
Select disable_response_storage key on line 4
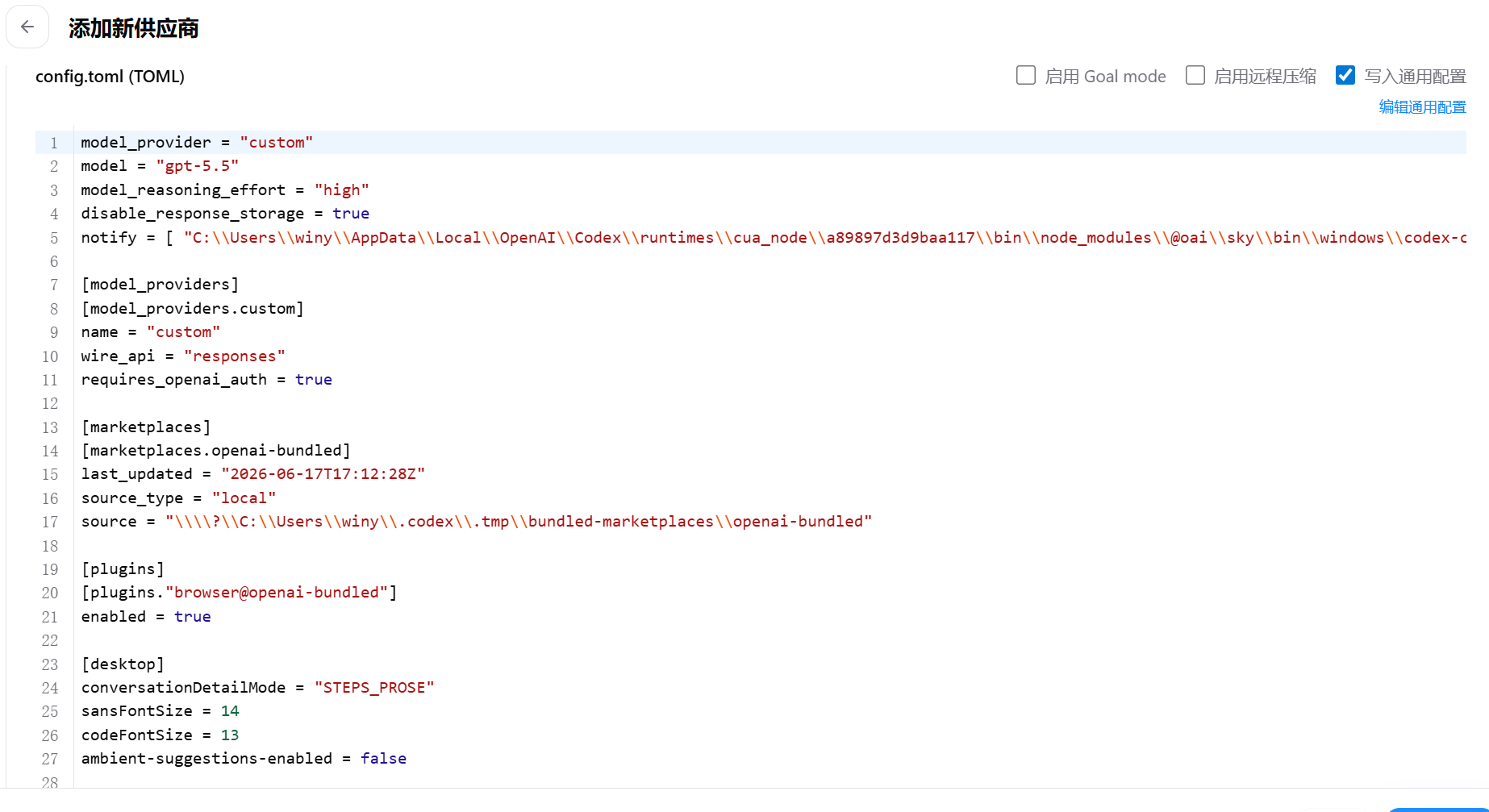pos(193,214)
